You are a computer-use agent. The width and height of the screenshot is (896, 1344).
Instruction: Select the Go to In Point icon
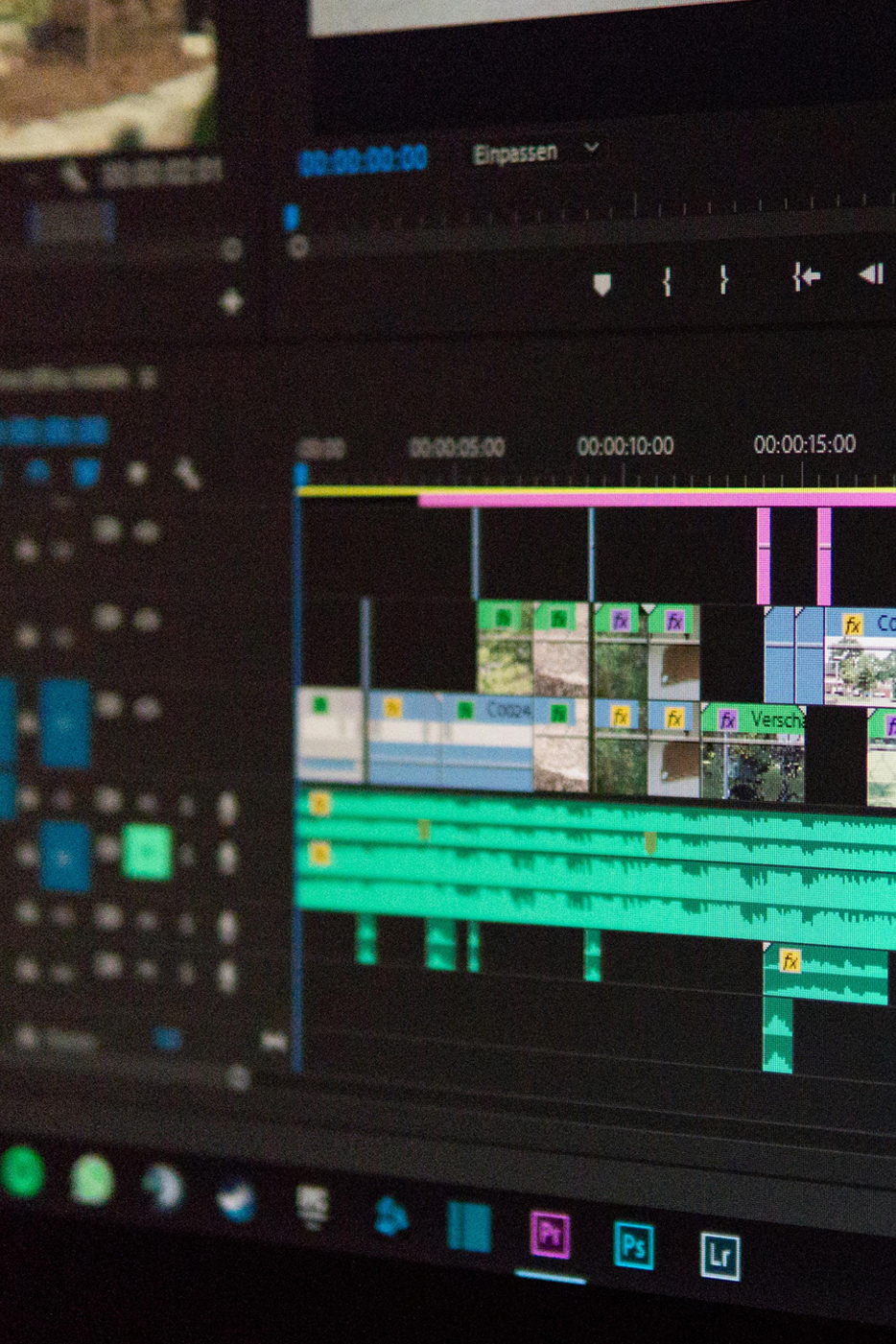(804, 275)
